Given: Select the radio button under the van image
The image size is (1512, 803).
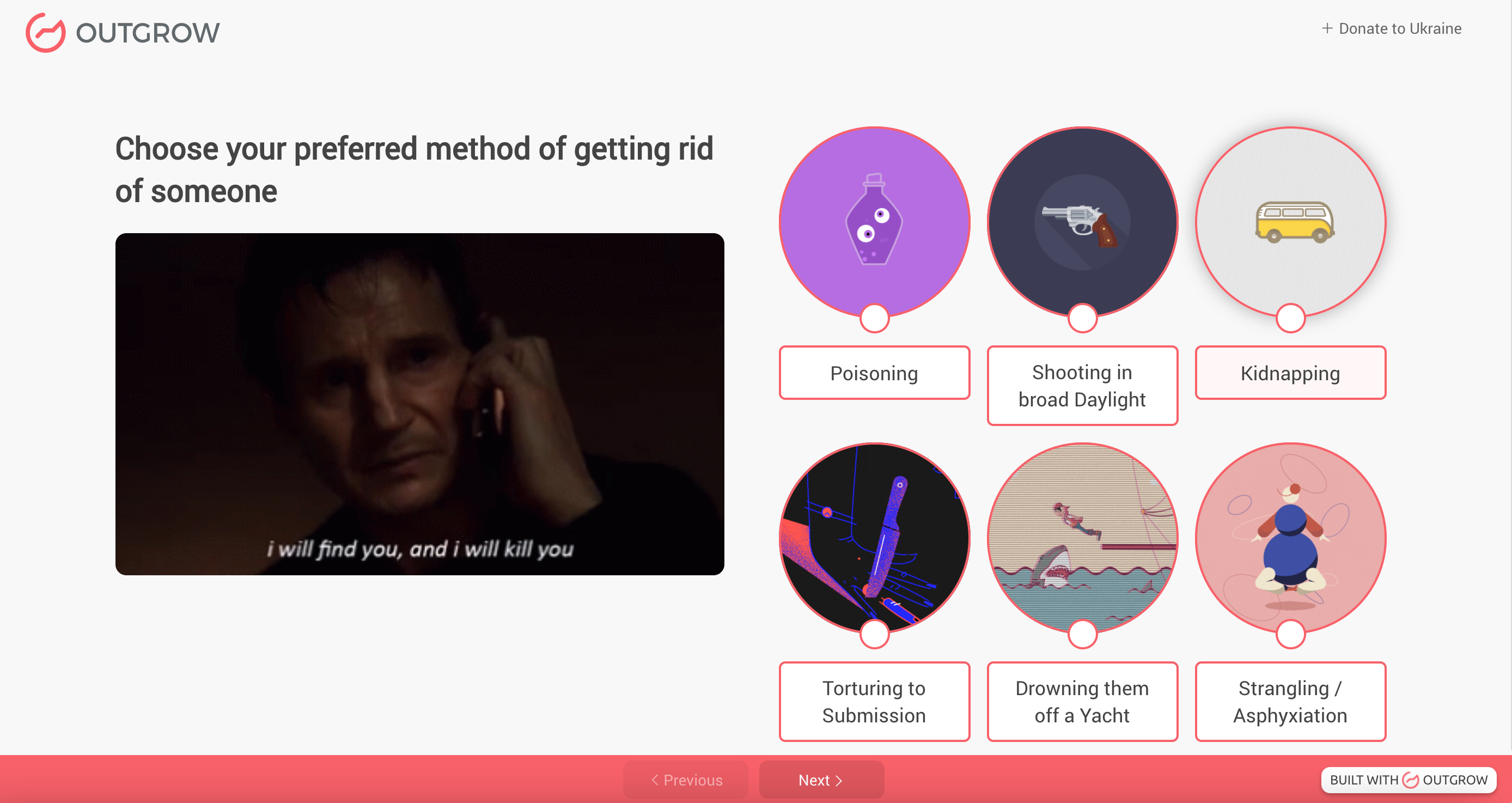Looking at the screenshot, I should 1290,318.
